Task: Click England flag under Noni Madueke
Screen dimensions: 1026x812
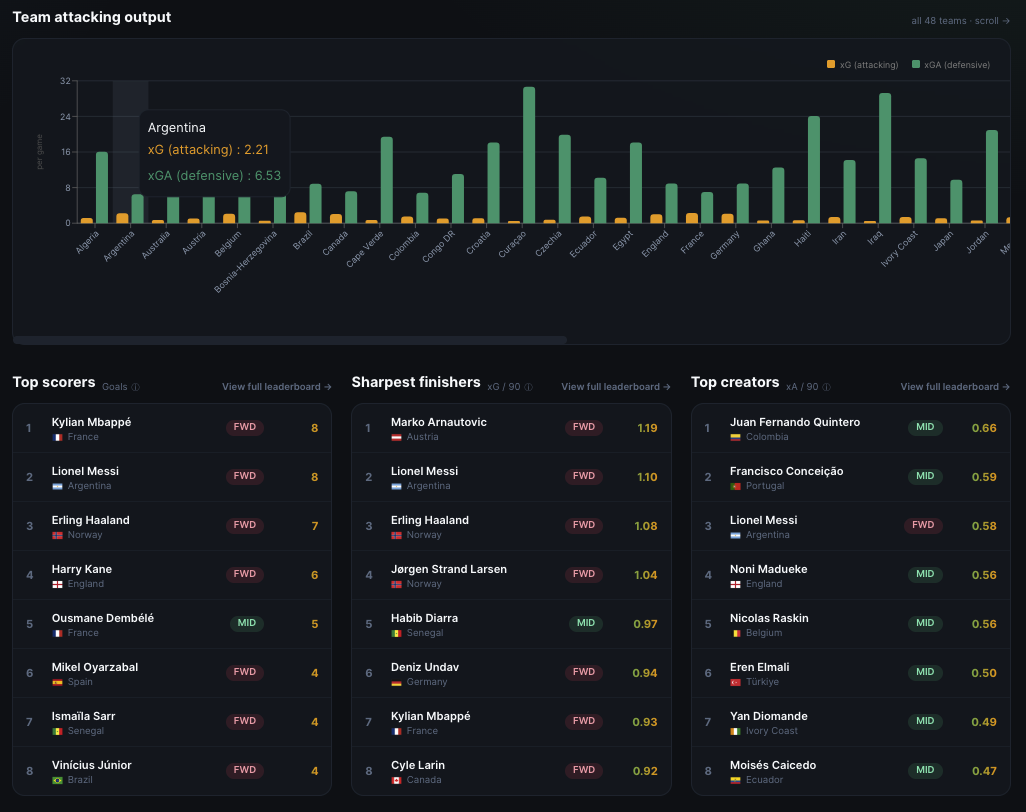Action: 735,584
